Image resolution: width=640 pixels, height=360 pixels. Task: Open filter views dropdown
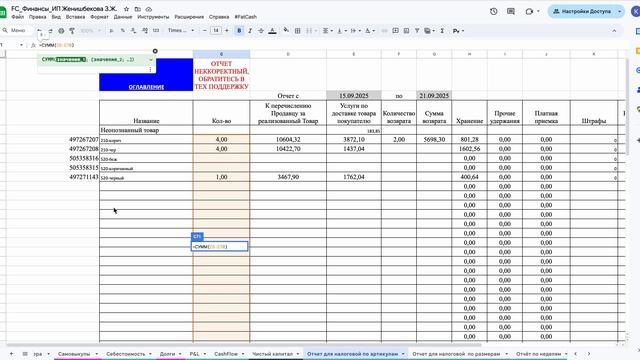tap(429, 31)
